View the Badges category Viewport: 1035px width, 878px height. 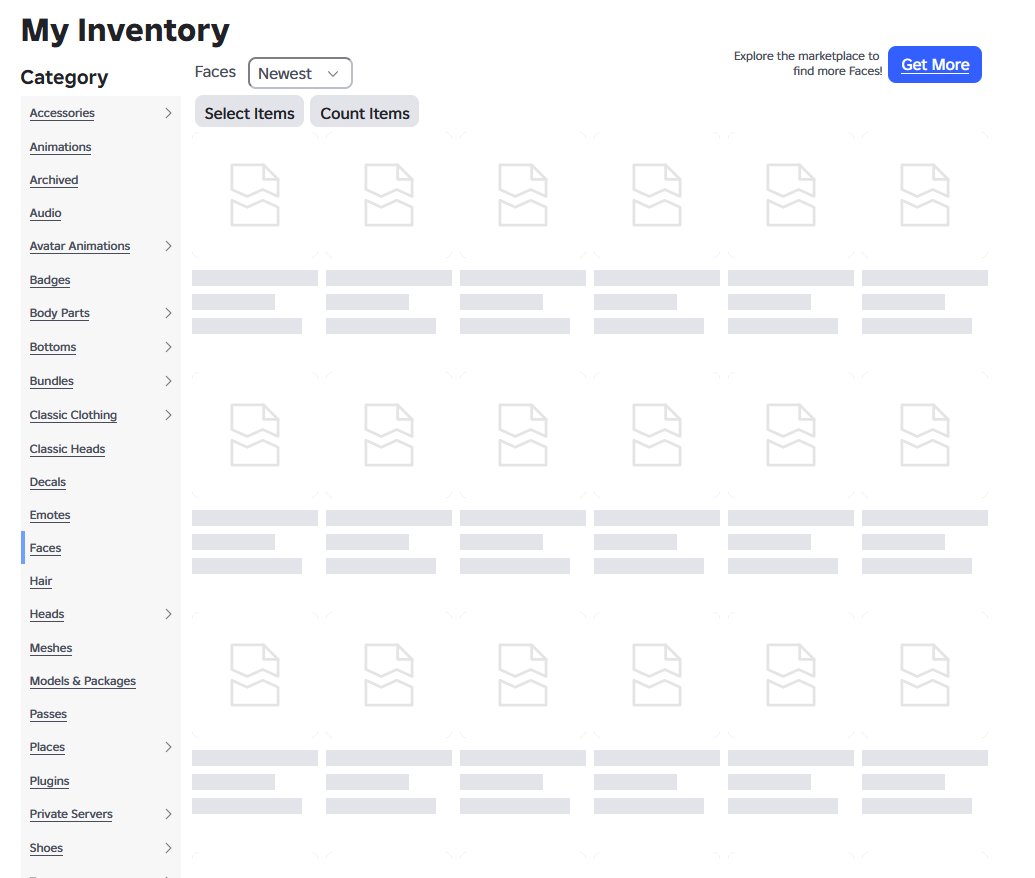[50, 280]
